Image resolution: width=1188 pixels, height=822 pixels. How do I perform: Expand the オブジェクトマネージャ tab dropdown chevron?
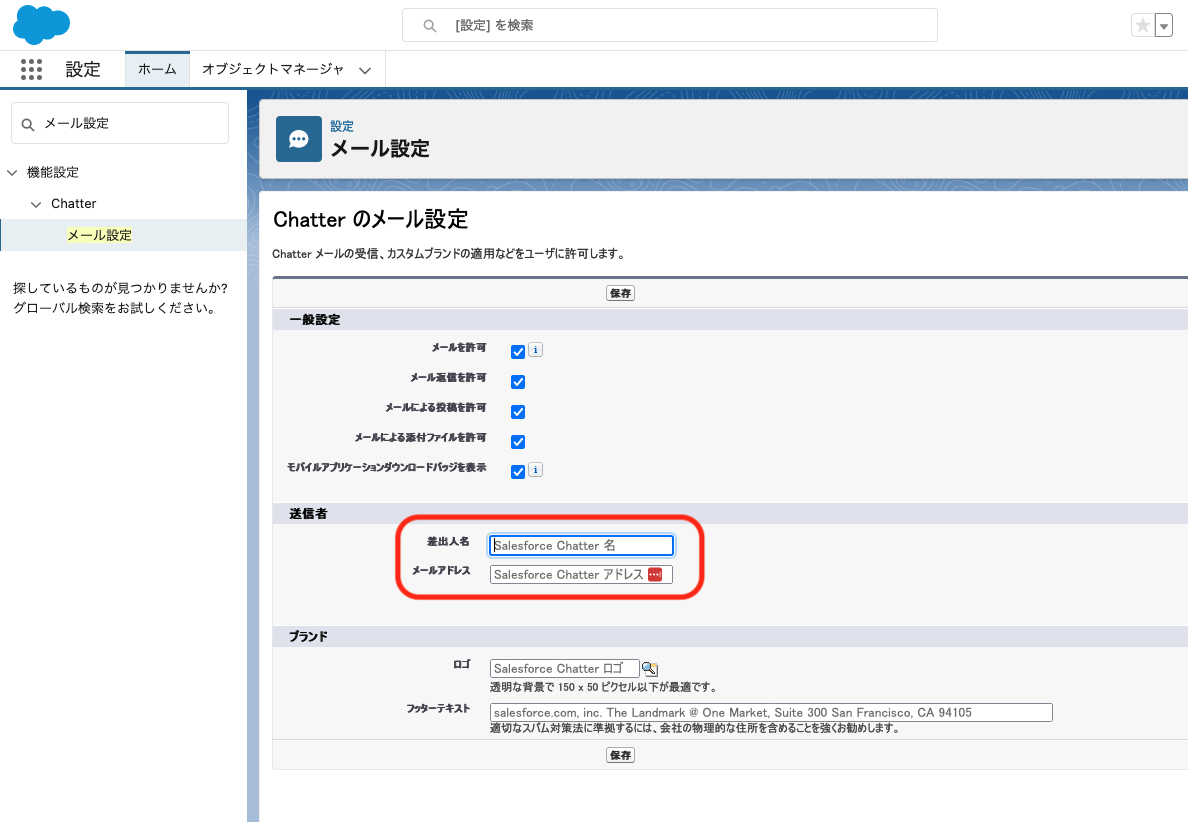point(365,70)
